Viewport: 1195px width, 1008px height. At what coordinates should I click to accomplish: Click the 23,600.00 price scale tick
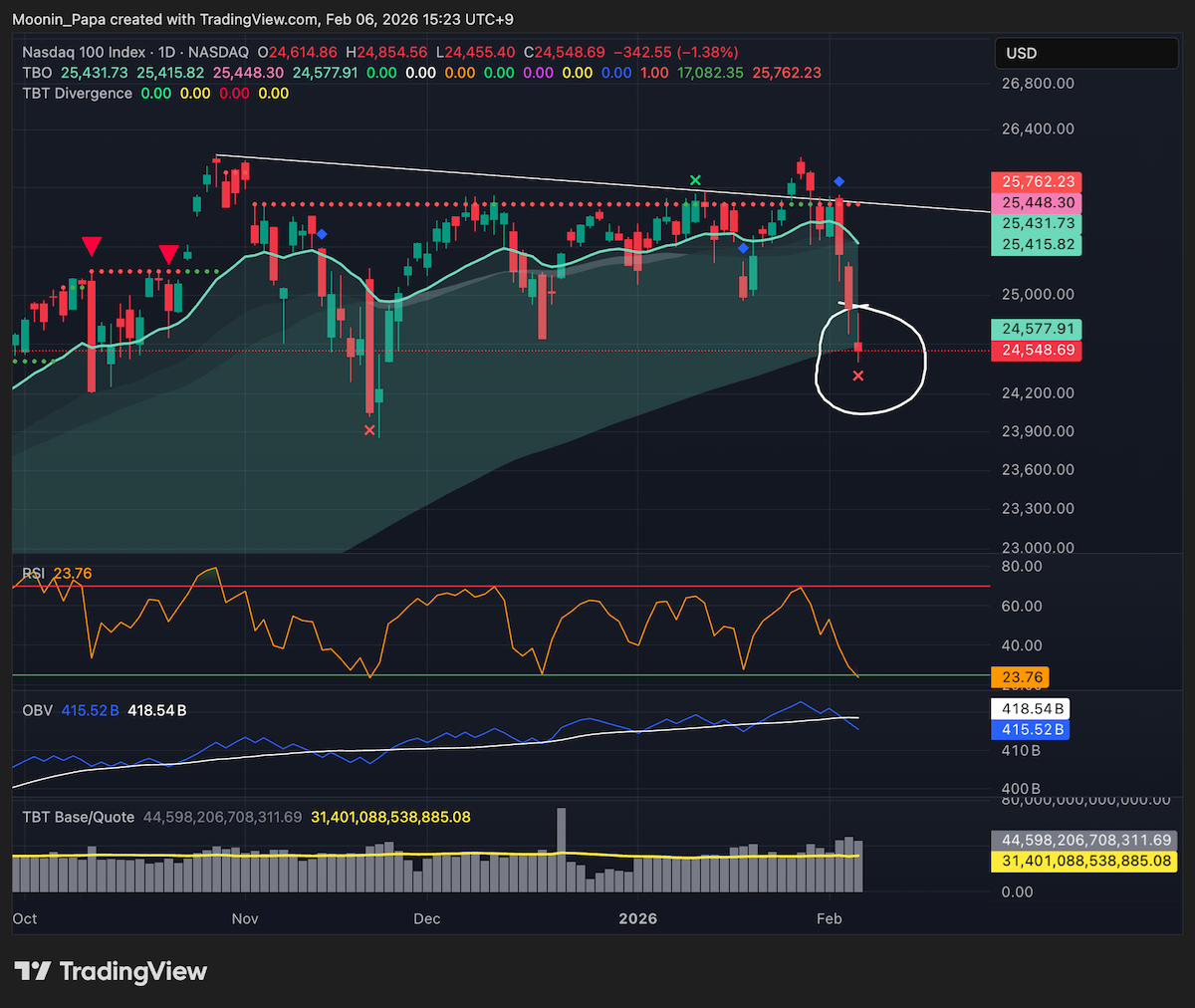(x=1038, y=470)
